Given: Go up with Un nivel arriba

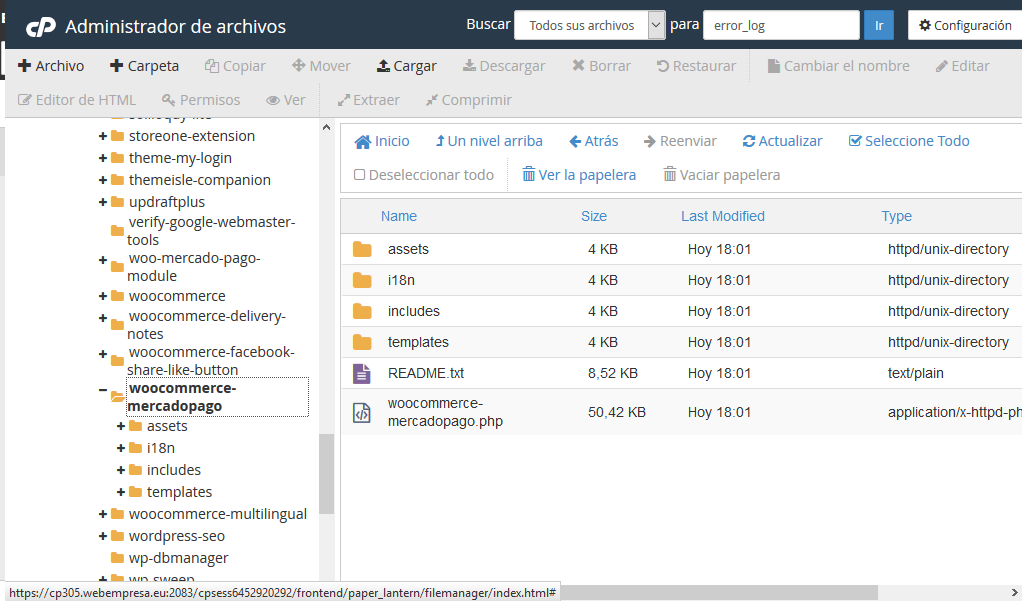Looking at the screenshot, I should (x=489, y=141).
